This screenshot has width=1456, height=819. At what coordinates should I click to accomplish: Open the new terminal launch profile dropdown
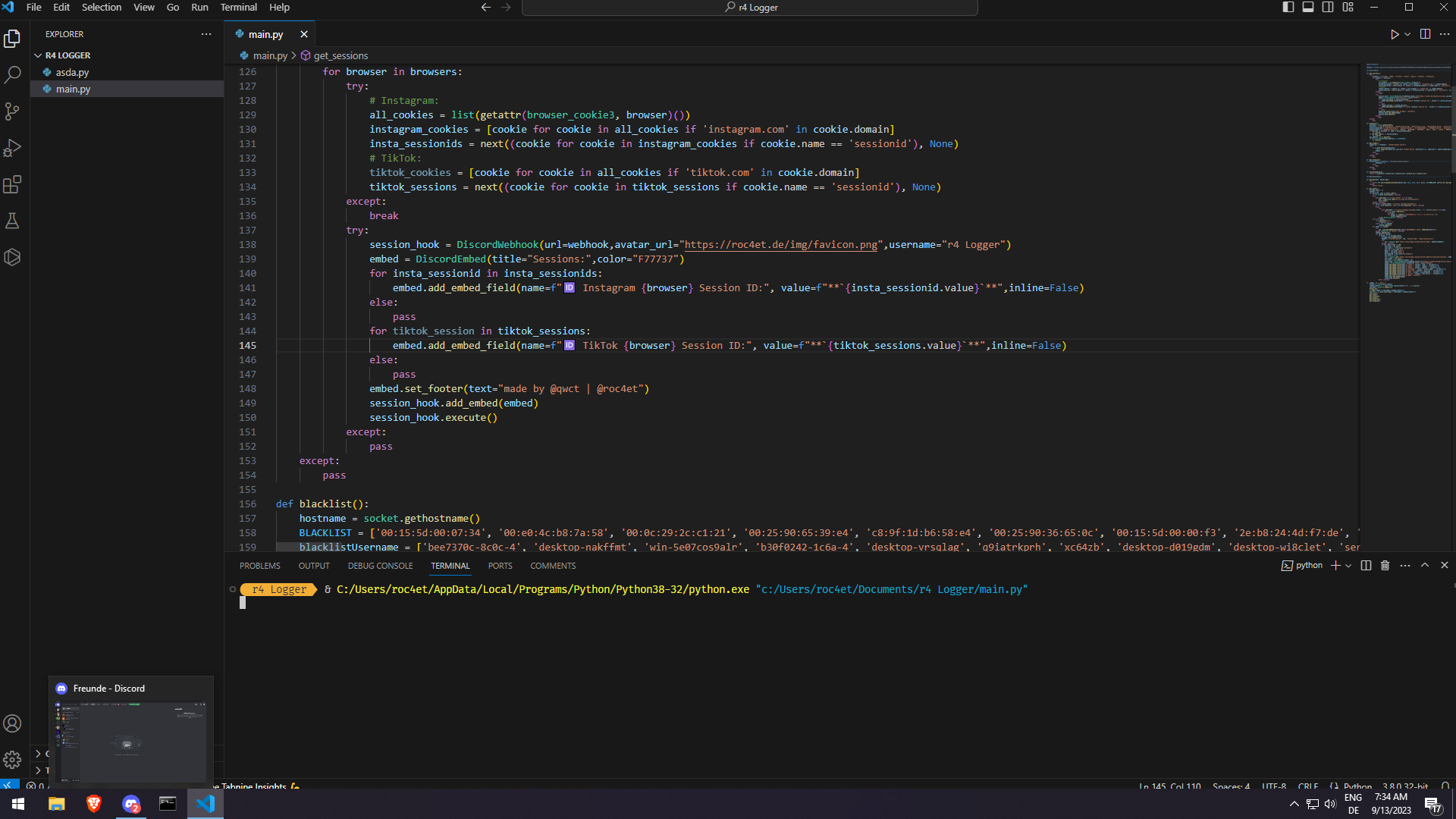(x=1348, y=566)
